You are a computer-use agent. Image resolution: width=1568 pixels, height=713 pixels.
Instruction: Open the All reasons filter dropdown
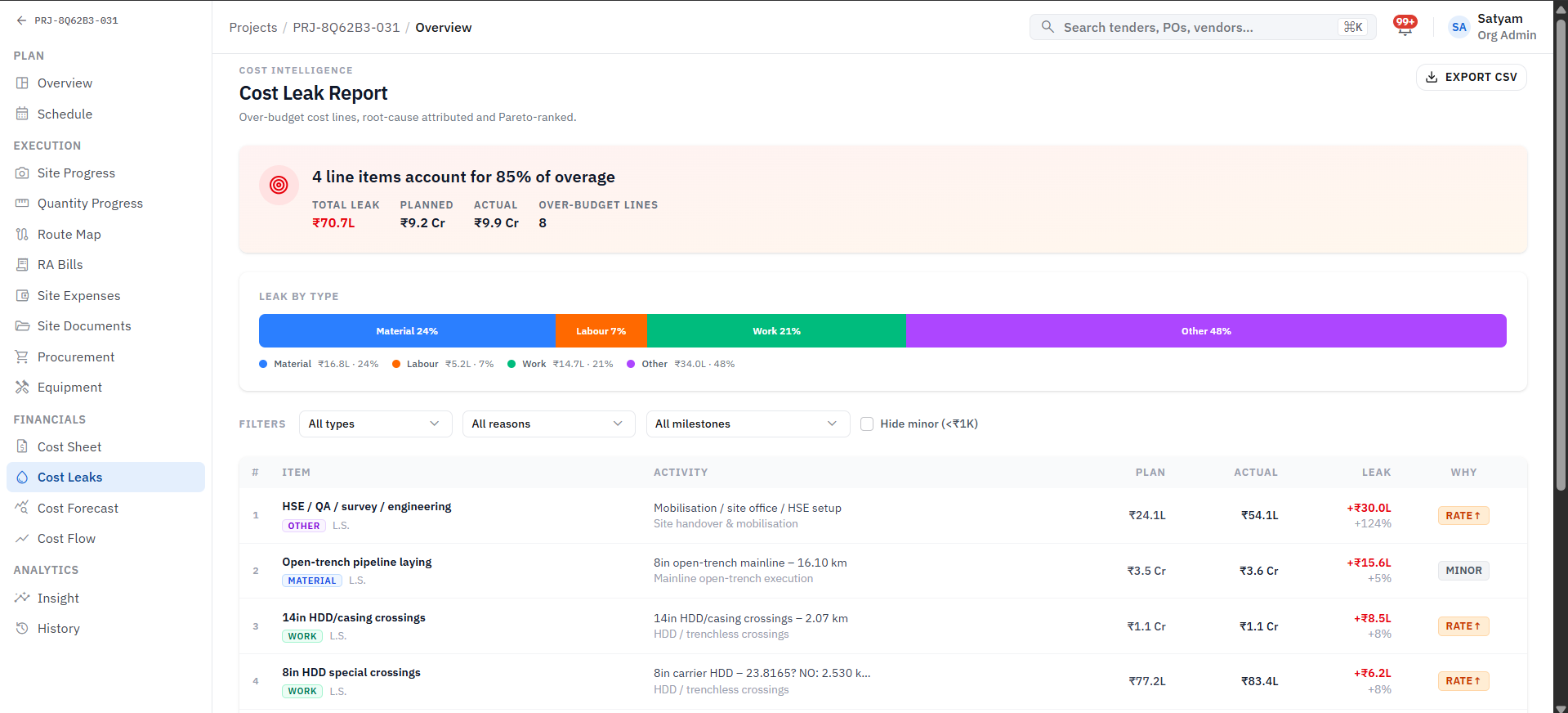[548, 424]
